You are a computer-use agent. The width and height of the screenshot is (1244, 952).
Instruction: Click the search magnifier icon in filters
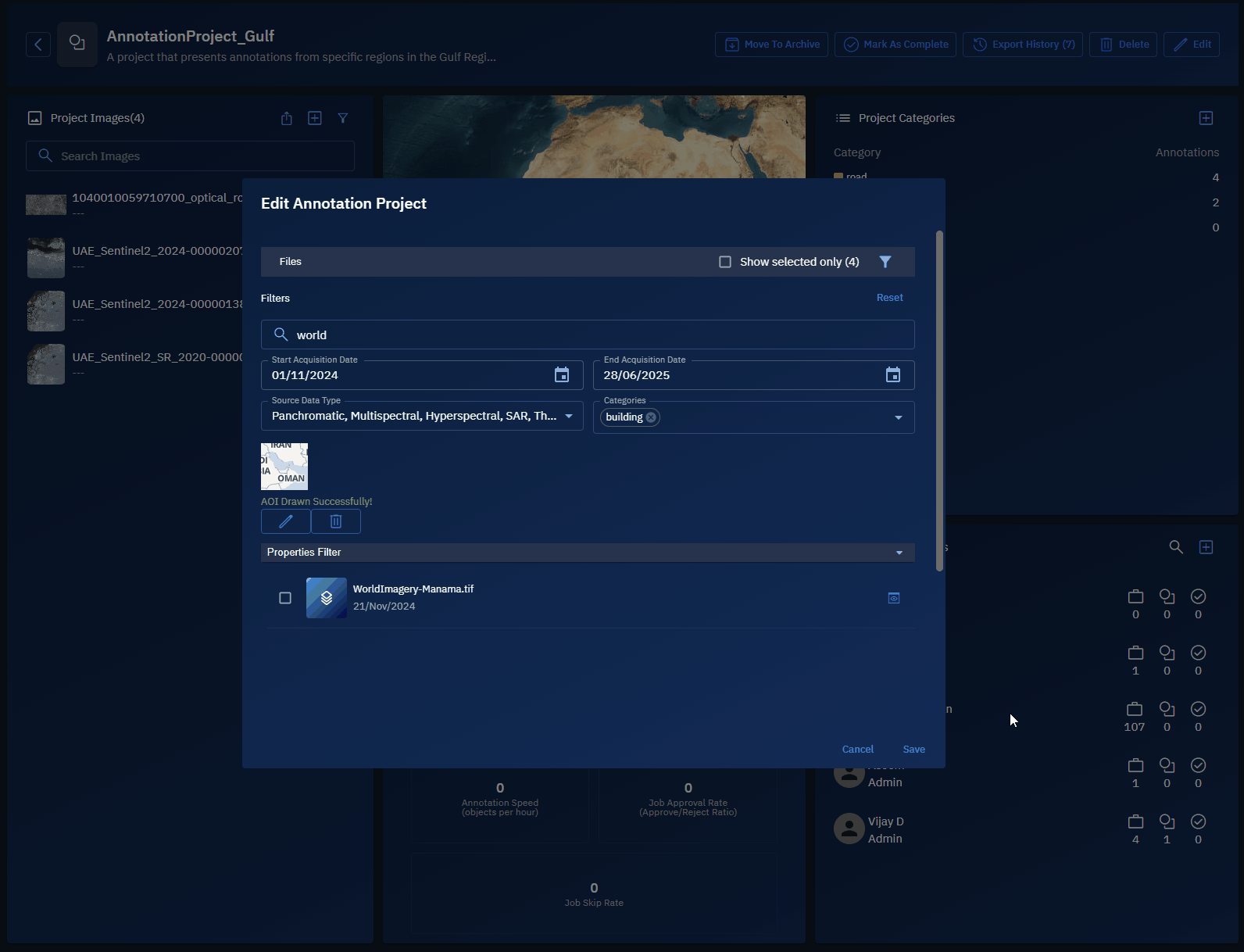[x=281, y=335]
